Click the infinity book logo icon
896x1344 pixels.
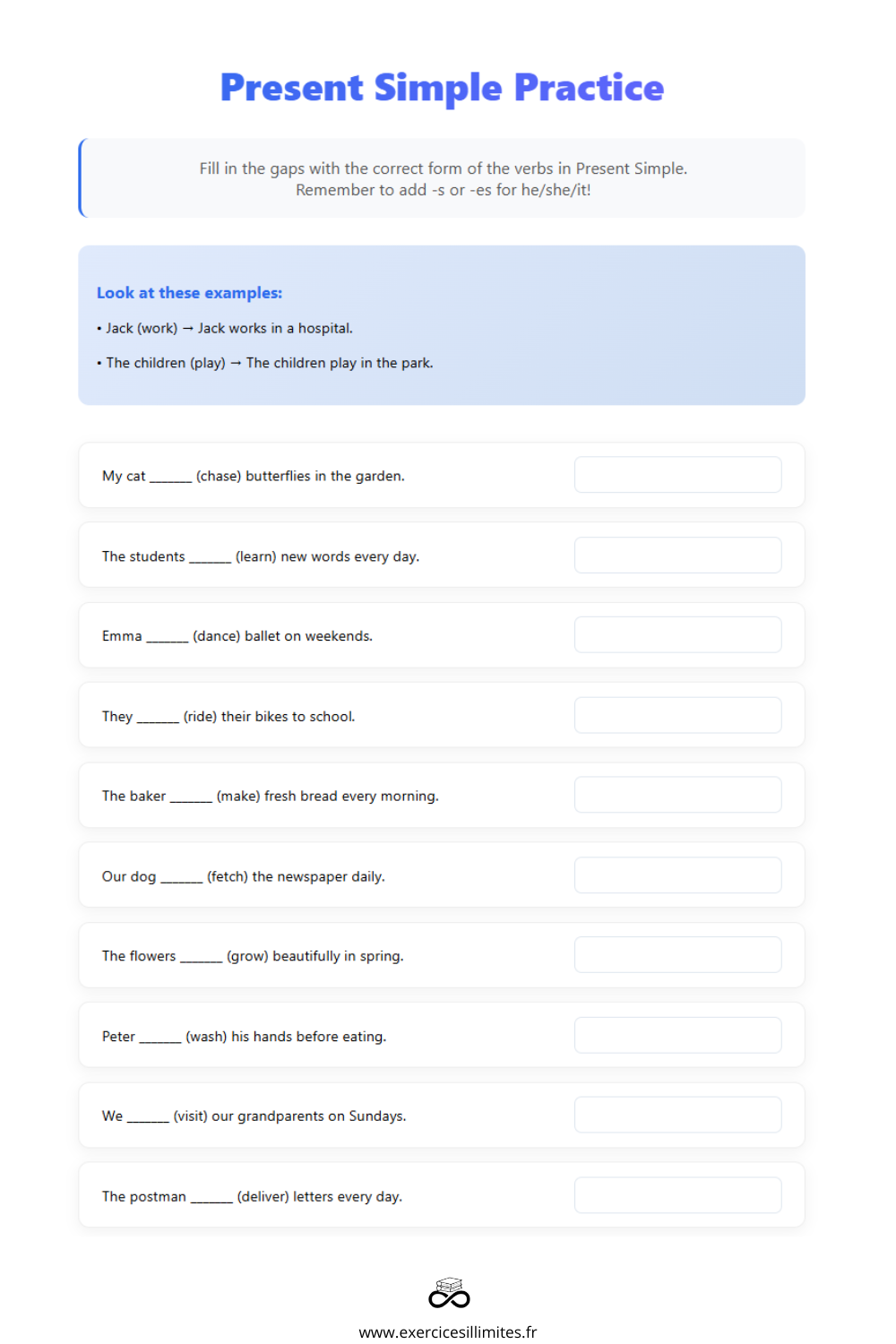tap(449, 1293)
